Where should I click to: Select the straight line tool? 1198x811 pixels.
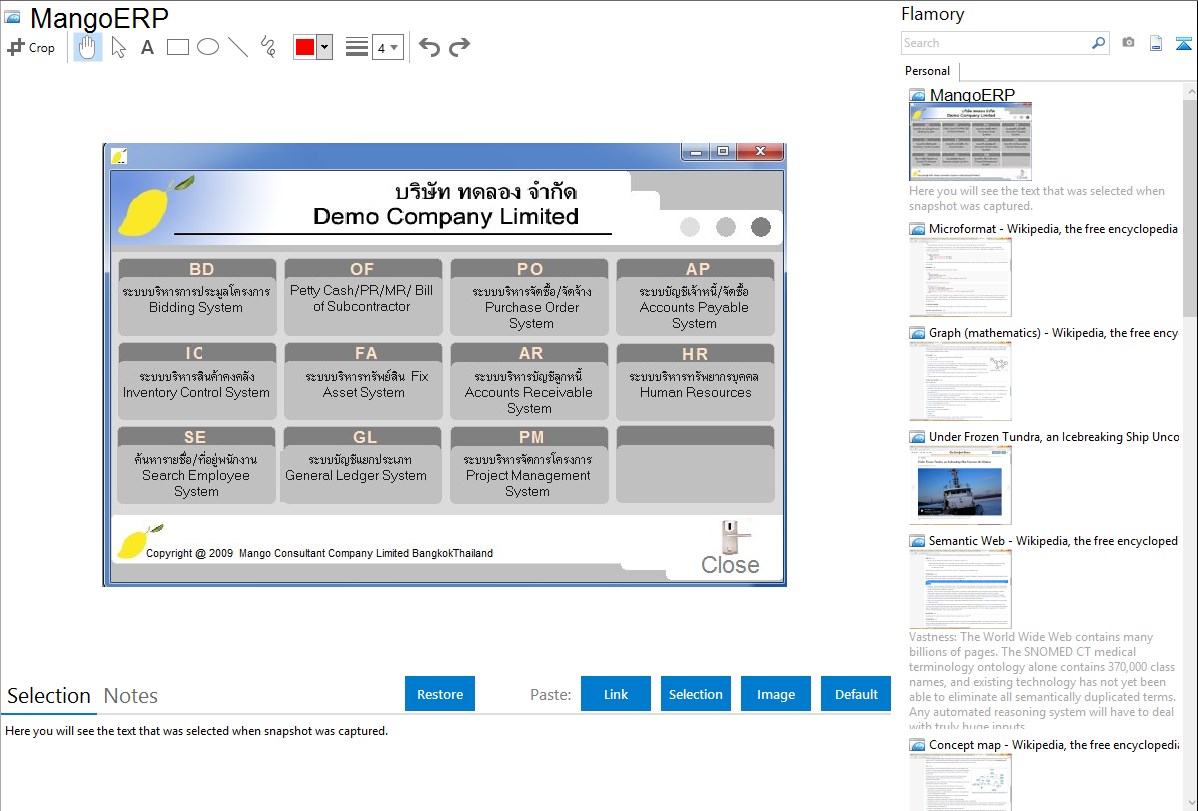(238, 47)
